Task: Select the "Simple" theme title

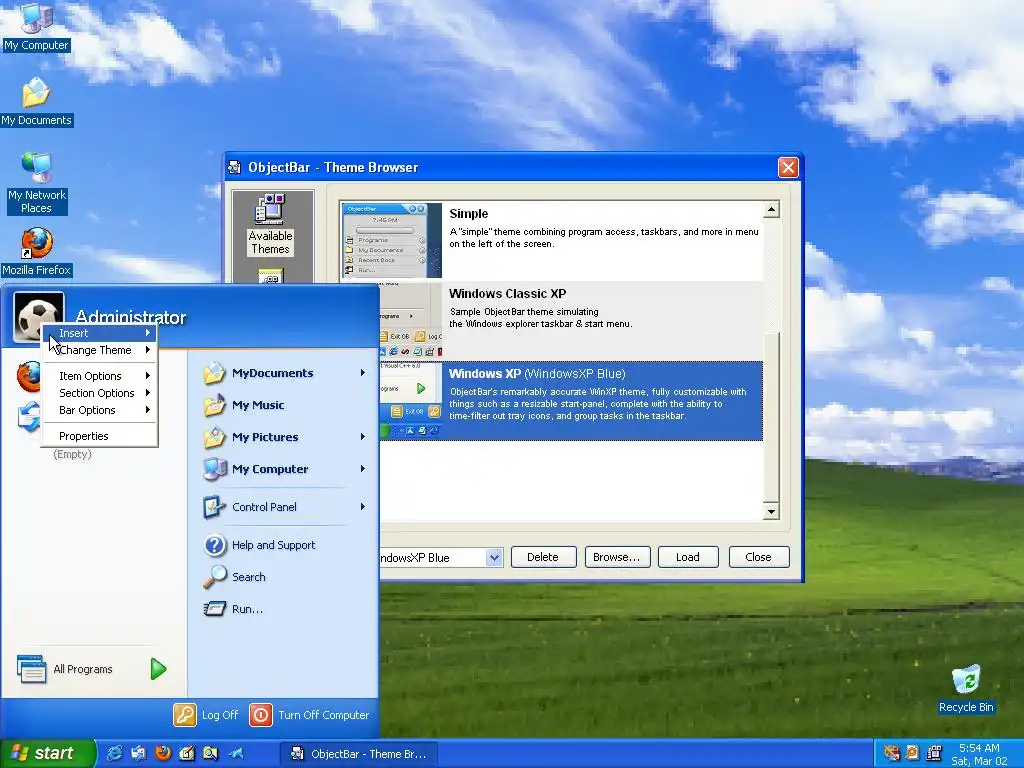Action: click(468, 214)
